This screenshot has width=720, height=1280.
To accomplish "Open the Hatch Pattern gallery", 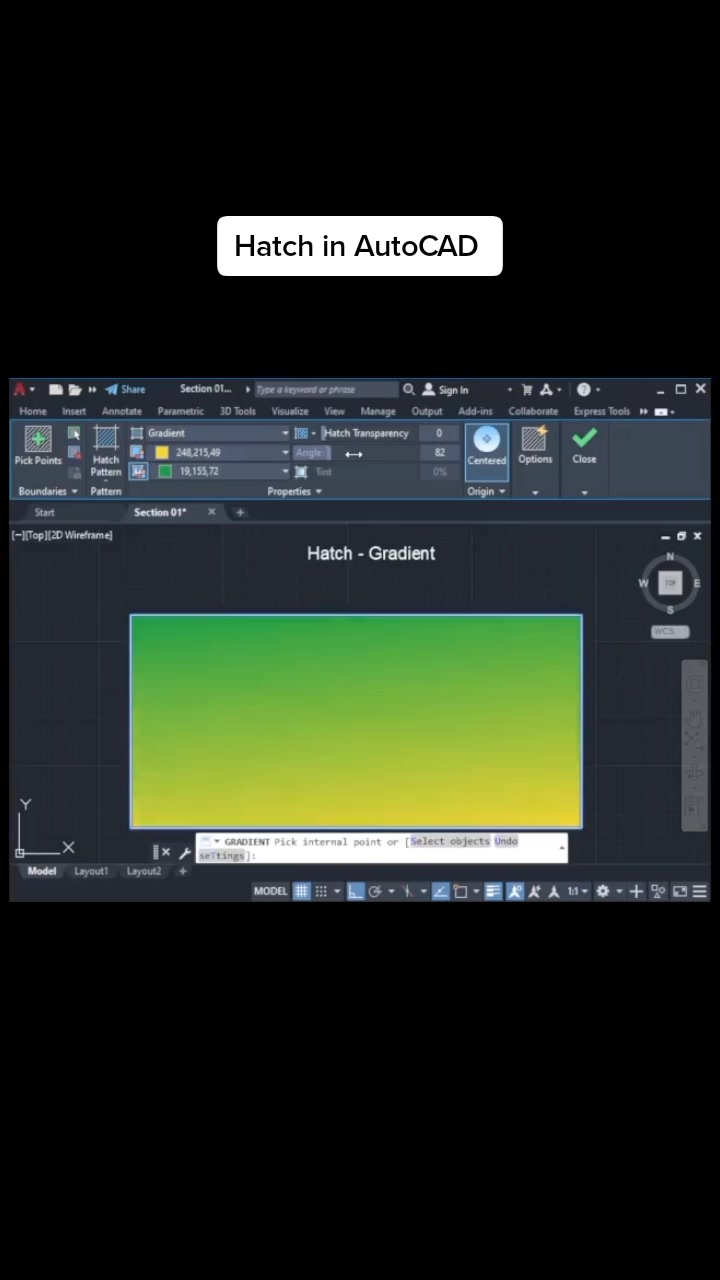I will pyautogui.click(x=106, y=451).
